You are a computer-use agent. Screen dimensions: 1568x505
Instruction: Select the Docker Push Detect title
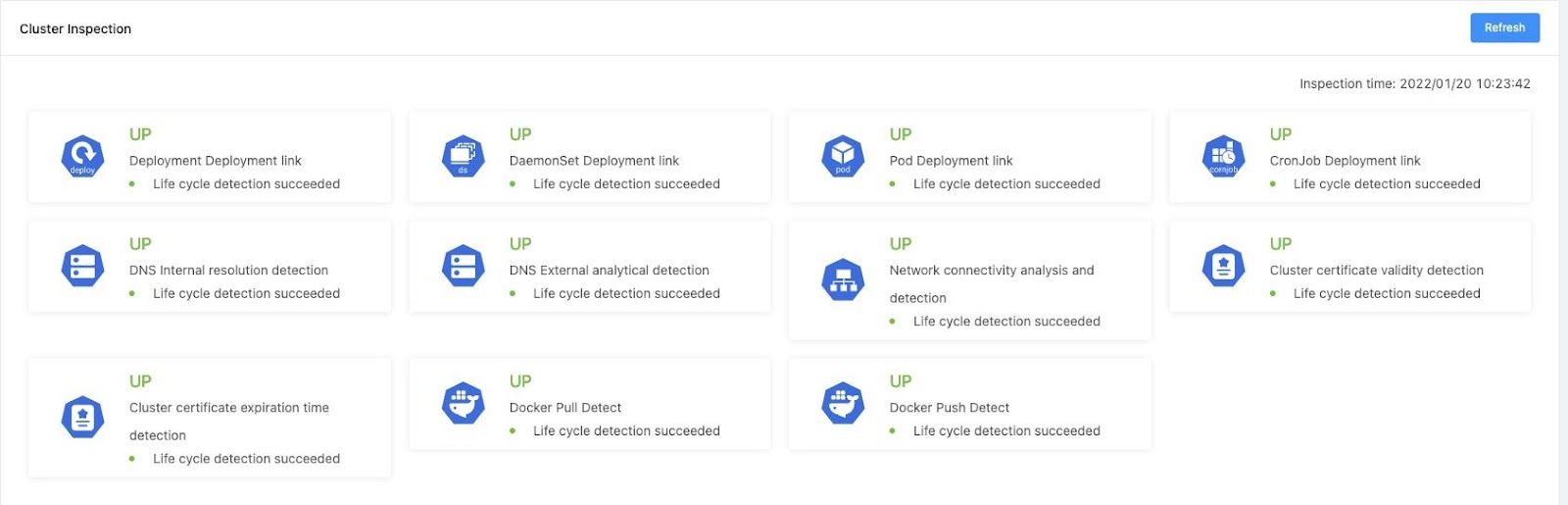pos(949,408)
